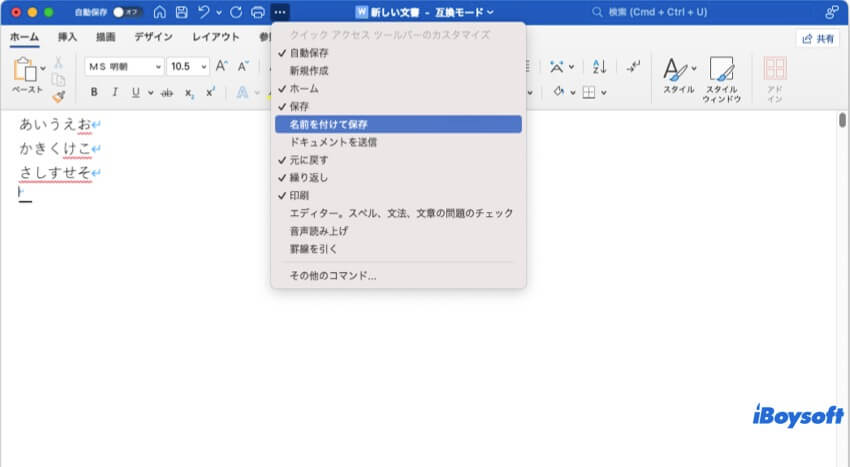The height and width of the screenshot is (467, 850).
Task: Expand the Undo history dropdown arrow
Action: coord(219,12)
